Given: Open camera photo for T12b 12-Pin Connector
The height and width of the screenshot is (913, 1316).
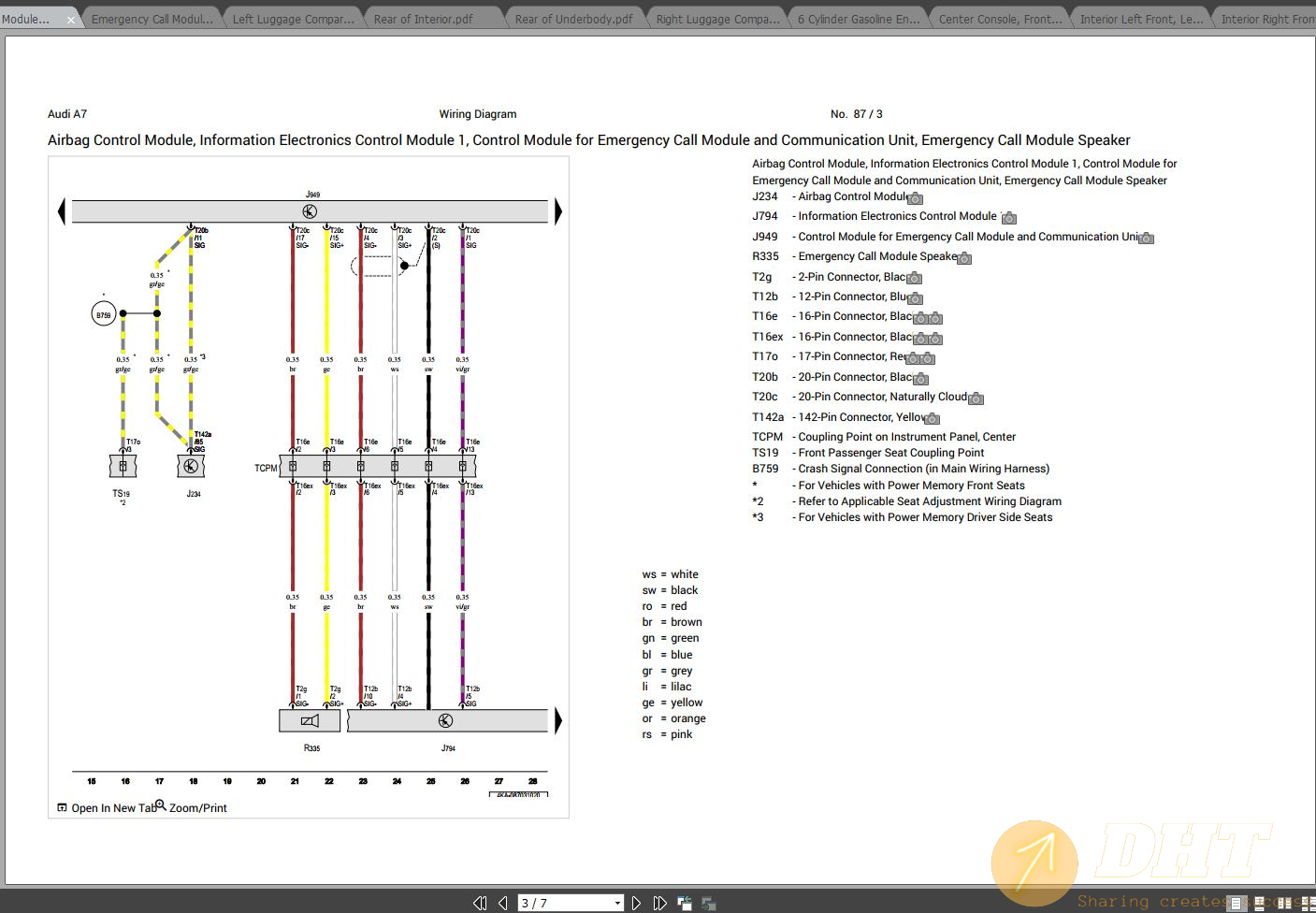Looking at the screenshot, I should pyautogui.click(x=915, y=298).
